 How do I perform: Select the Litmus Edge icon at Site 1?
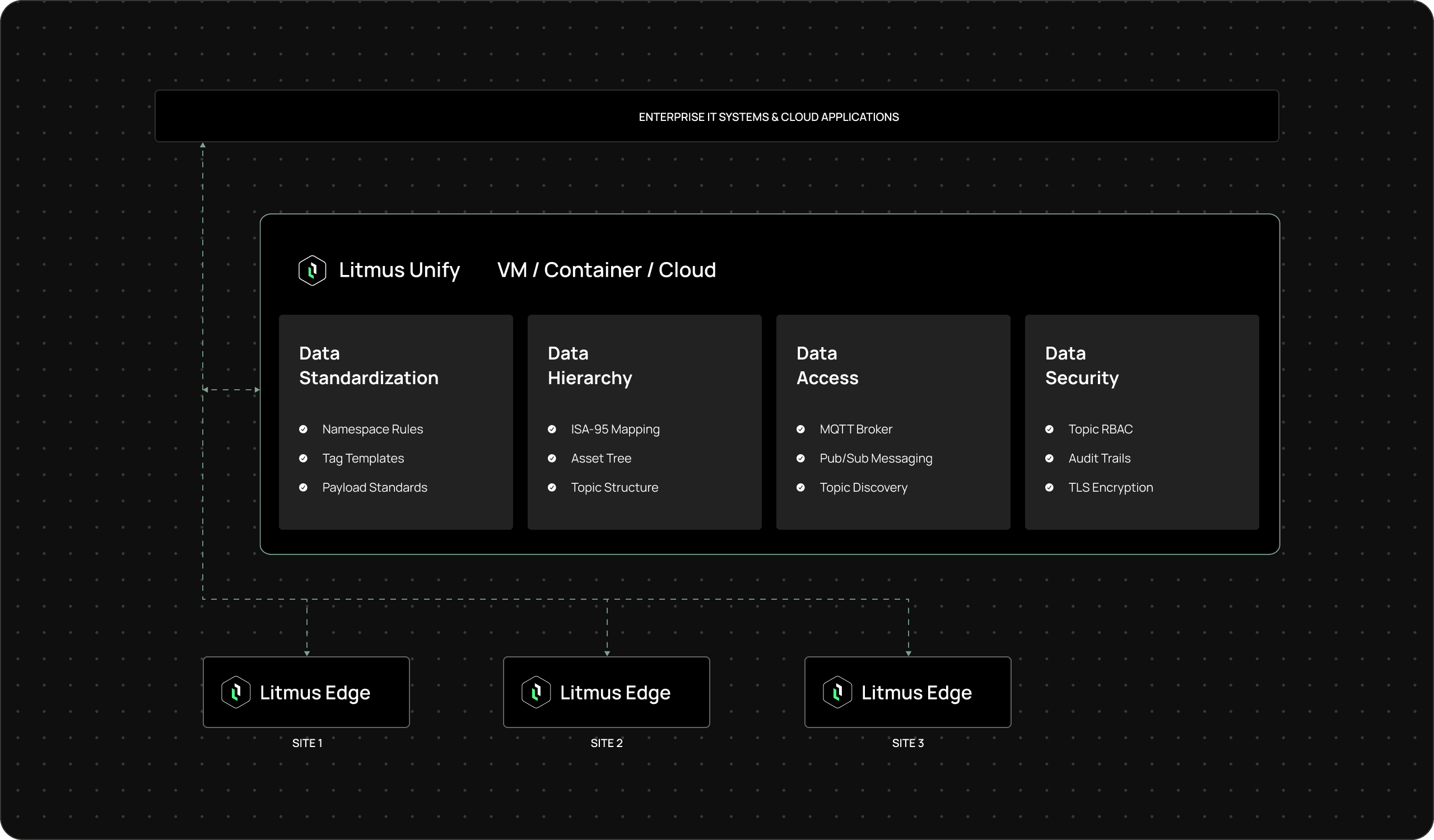pos(237,692)
